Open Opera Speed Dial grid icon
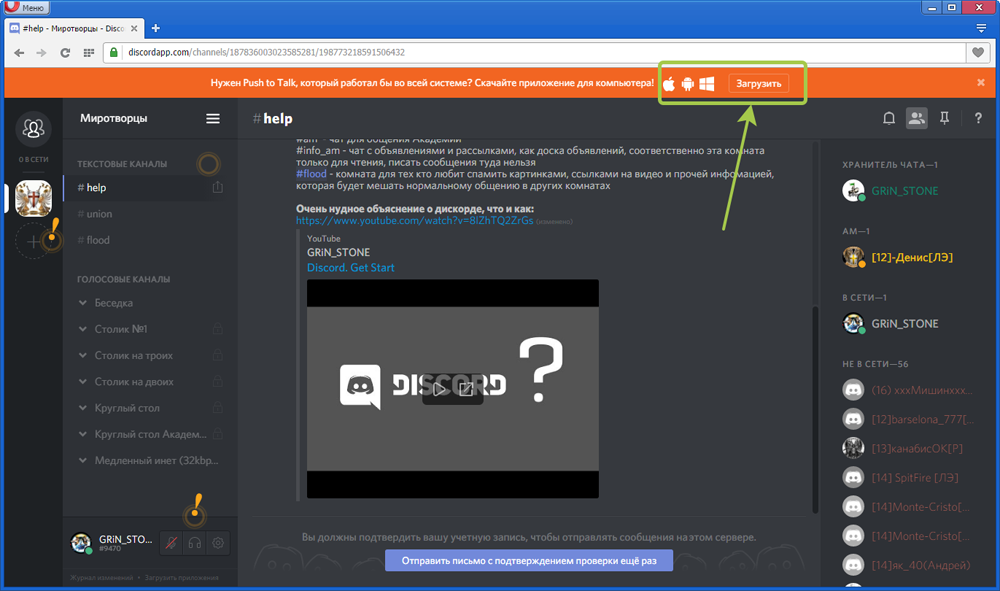 [x=89, y=52]
